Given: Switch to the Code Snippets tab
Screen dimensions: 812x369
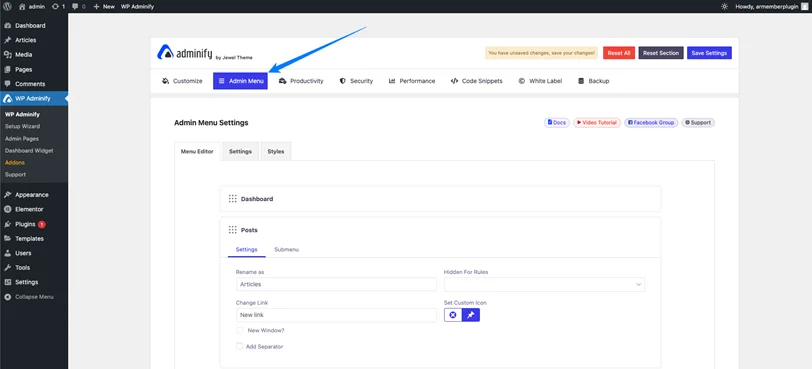Looking at the screenshot, I should (476, 81).
